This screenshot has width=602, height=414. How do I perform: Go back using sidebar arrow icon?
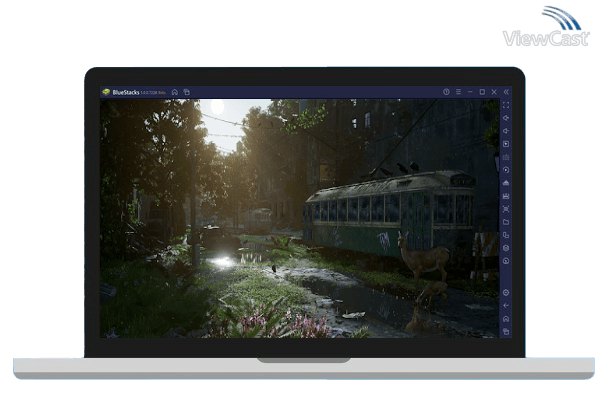tap(506, 306)
